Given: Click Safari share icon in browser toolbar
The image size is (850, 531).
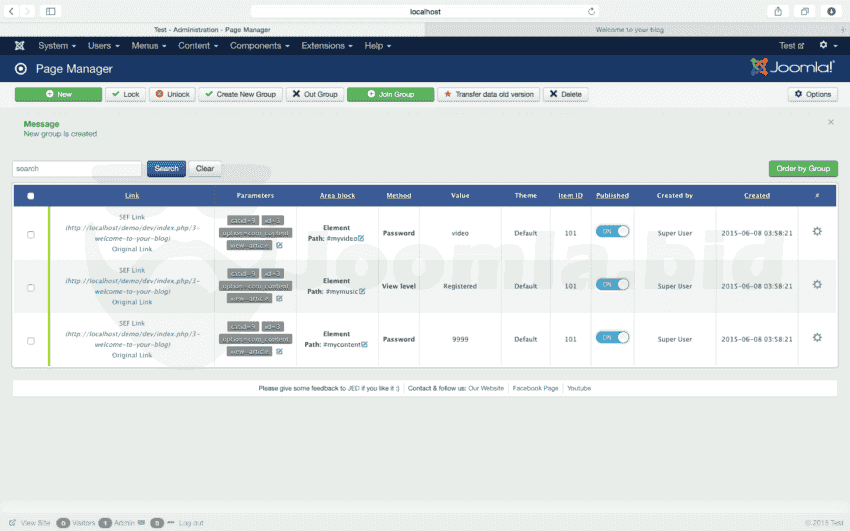Looking at the screenshot, I should coord(778,11).
